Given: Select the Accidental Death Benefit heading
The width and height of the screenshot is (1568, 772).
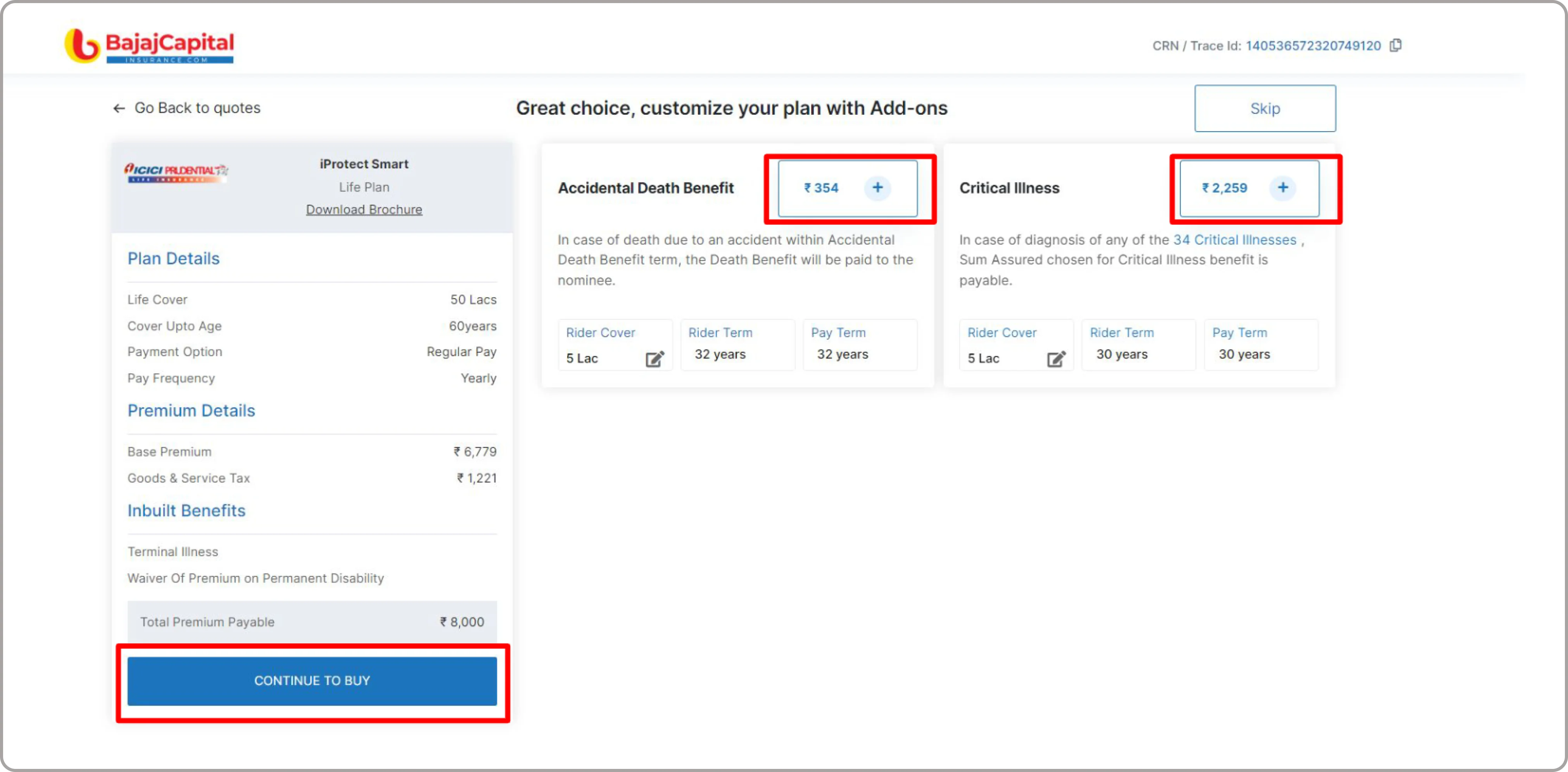Looking at the screenshot, I should (x=646, y=188).
